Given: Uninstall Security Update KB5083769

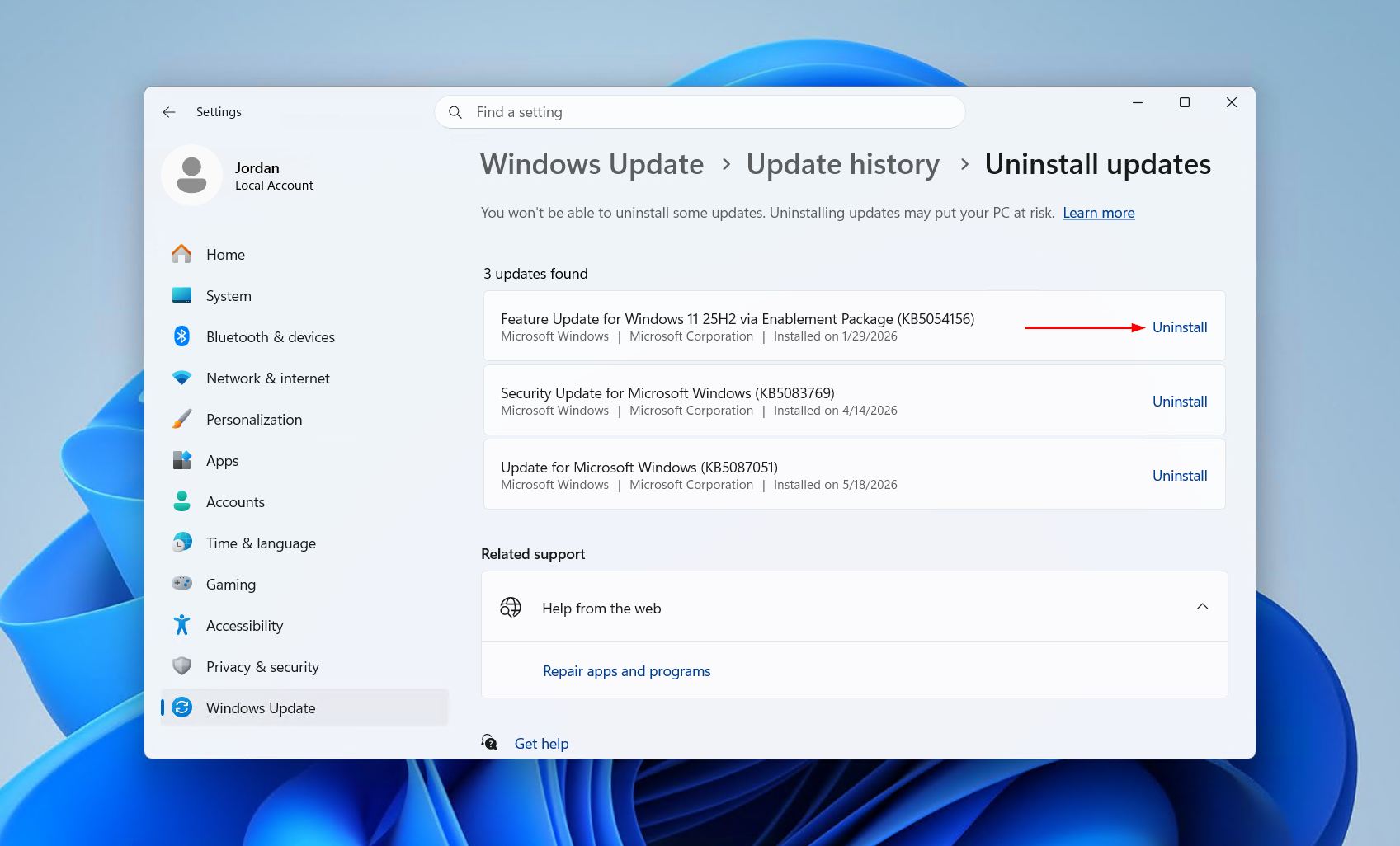Looking at the screenshot, I should pyautogui.click(x=1180, y=402).
